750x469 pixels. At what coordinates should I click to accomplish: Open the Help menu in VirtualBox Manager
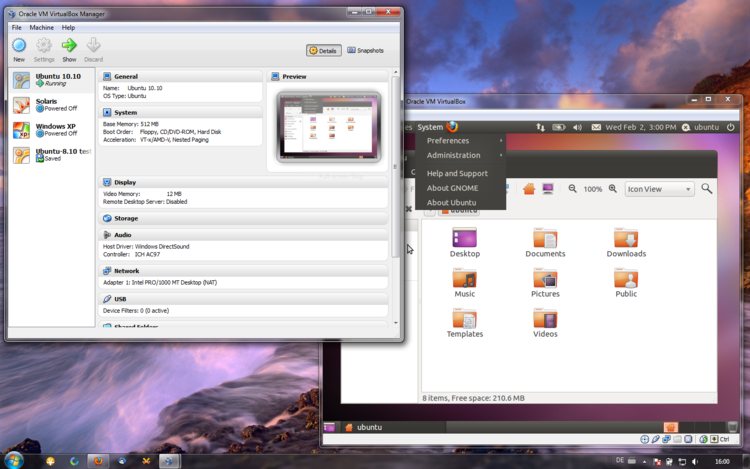68,28
